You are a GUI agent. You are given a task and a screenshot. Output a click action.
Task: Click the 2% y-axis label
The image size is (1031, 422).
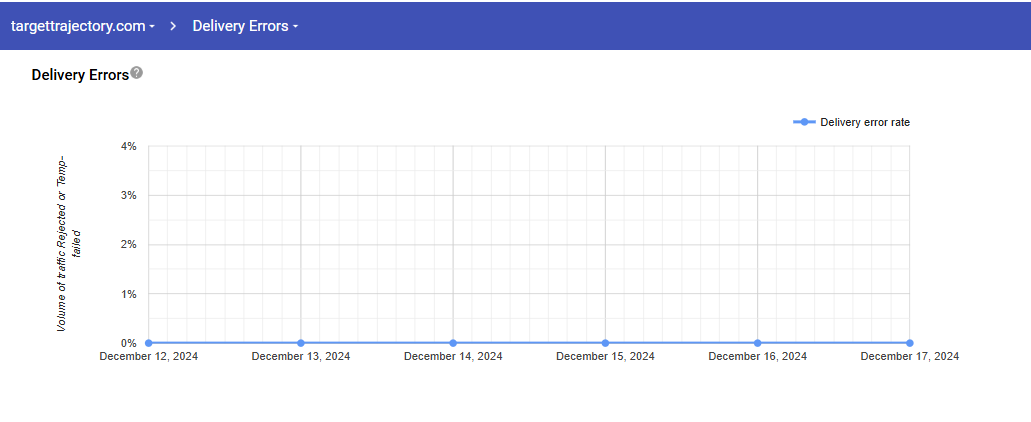[x=128, y=245]
